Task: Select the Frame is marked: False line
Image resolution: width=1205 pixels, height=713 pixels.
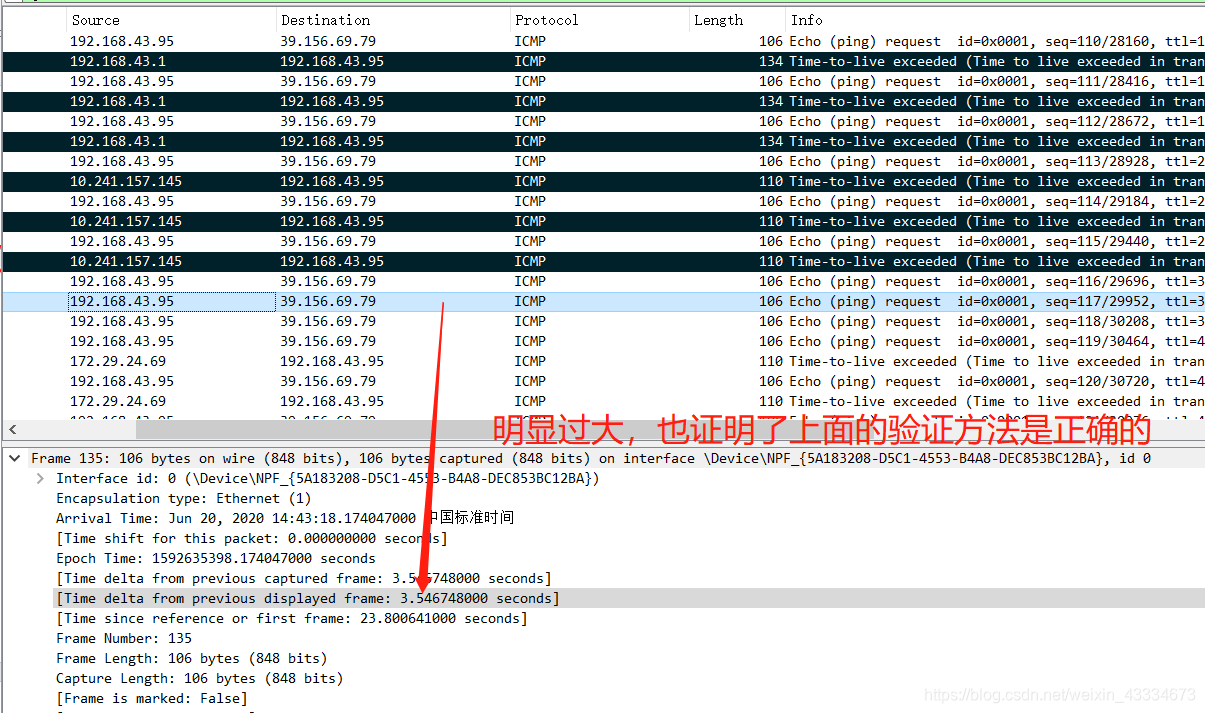Action: pos(151,698)
